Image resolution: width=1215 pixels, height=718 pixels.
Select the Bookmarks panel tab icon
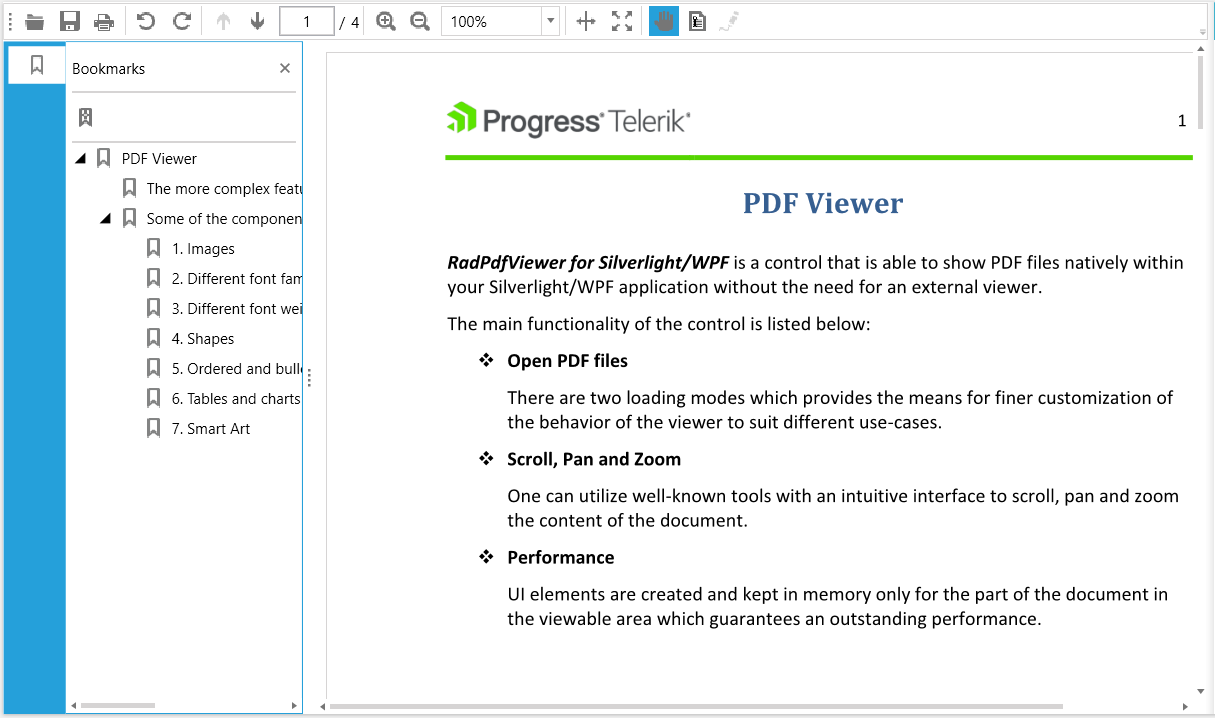pyautogui.click(x=36, y=63)
